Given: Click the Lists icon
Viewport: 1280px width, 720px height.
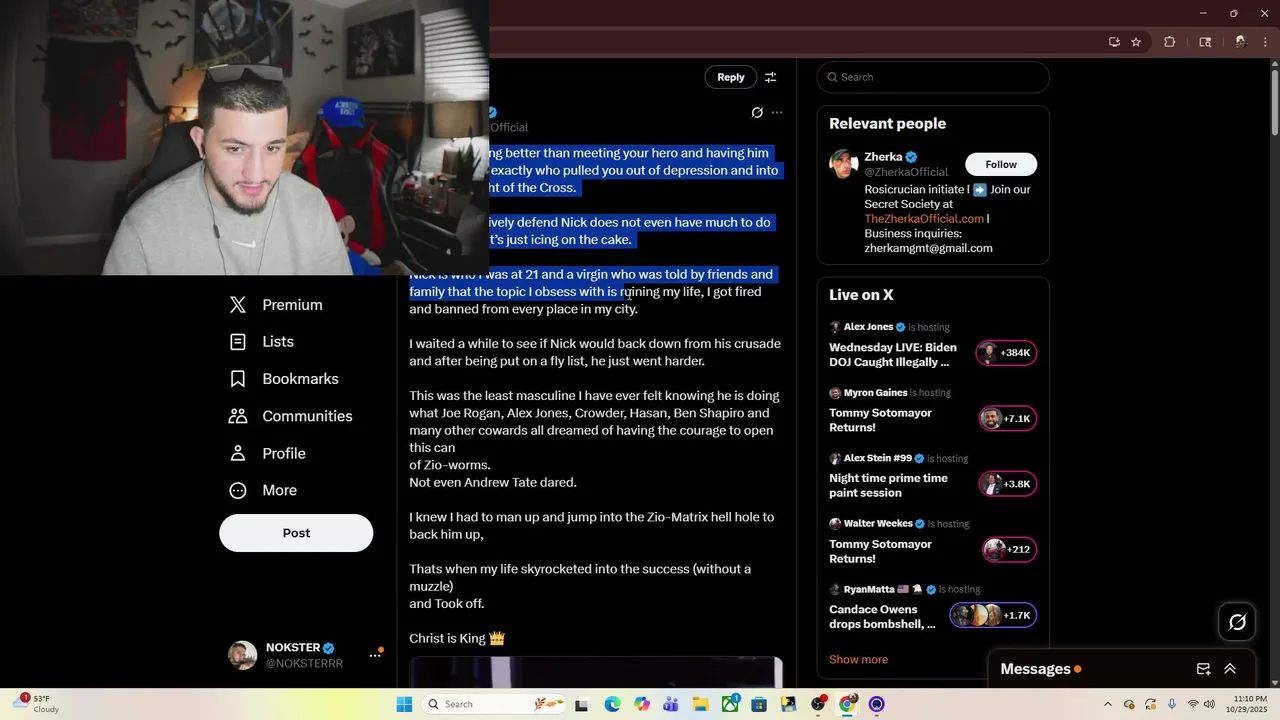Looking at the screenshot, I should pos(238,342).
